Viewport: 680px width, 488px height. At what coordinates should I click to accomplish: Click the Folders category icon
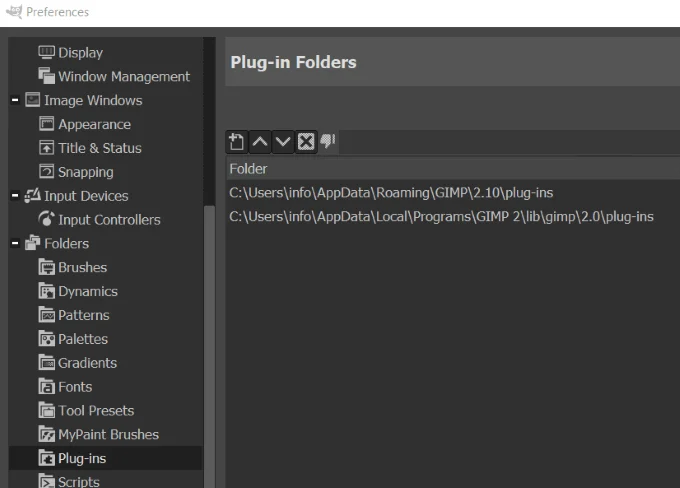tap(33, 243)
